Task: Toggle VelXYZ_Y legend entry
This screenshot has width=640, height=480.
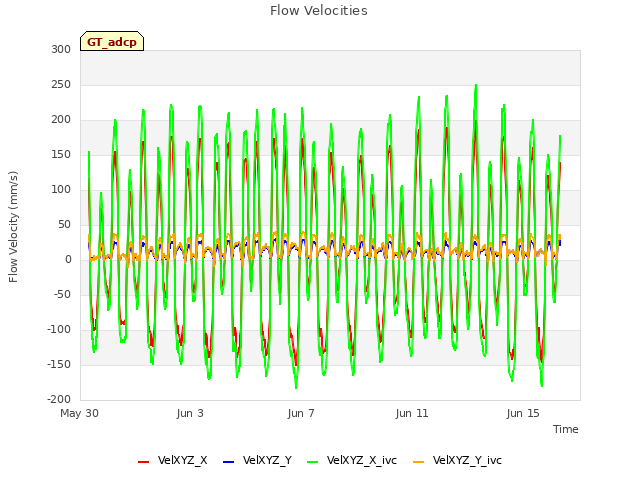Action: click(258, 460)
